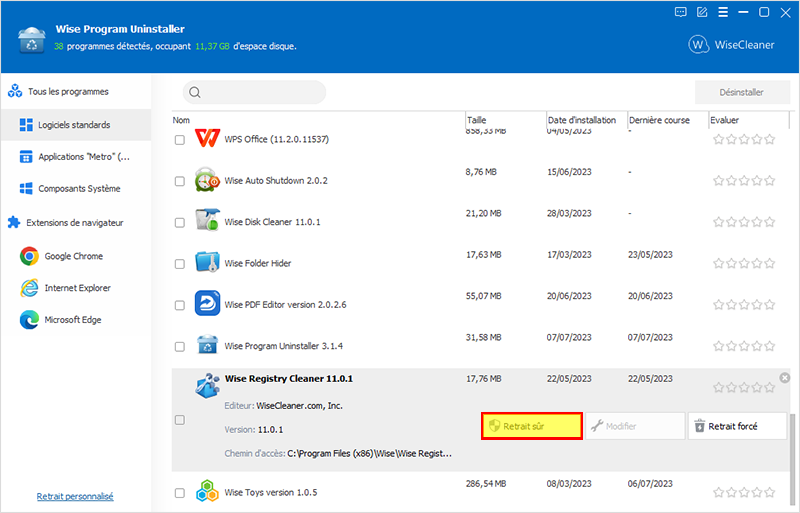
Task: Select the Wise Toys version 1.0.5 name
Action: coord(271,493)
